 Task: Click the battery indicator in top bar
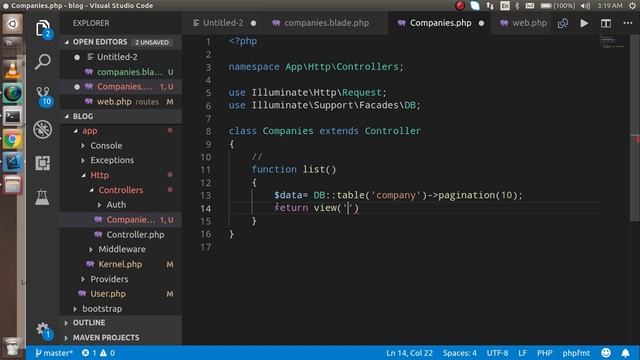click(558, 5)
